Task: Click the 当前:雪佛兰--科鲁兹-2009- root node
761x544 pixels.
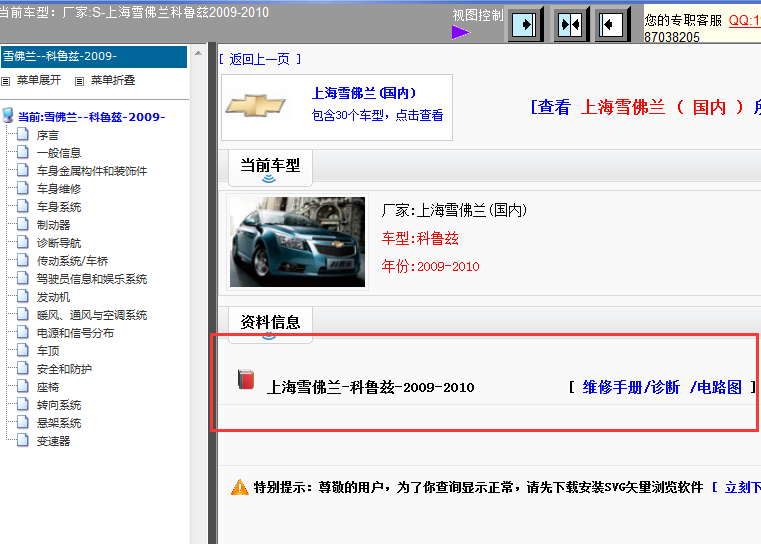Action: (x=92, y=117)
